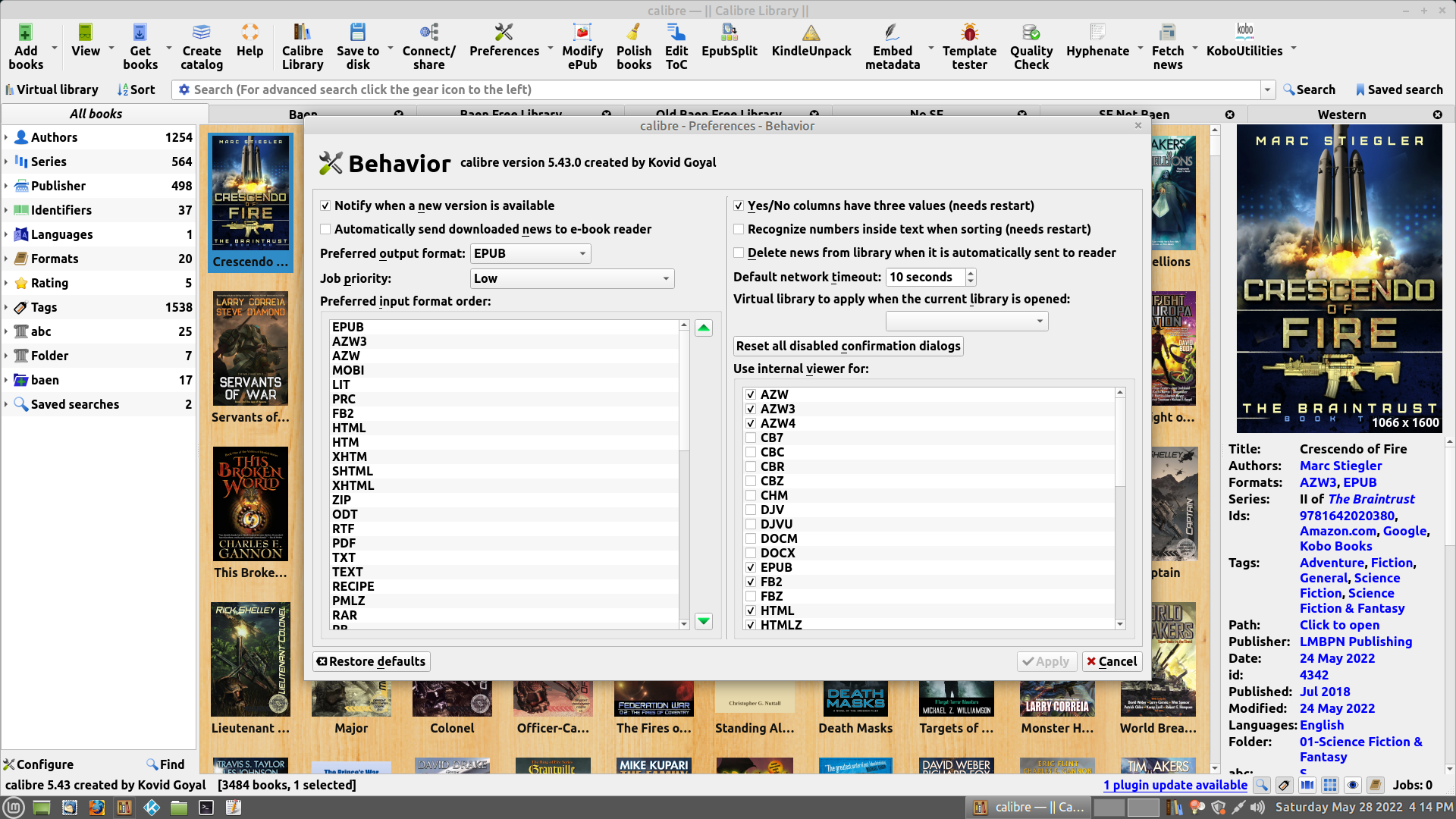Launch the Edit ToC tool
Image resolution: width=1456 pixels, height=819 pixels.
676,45
